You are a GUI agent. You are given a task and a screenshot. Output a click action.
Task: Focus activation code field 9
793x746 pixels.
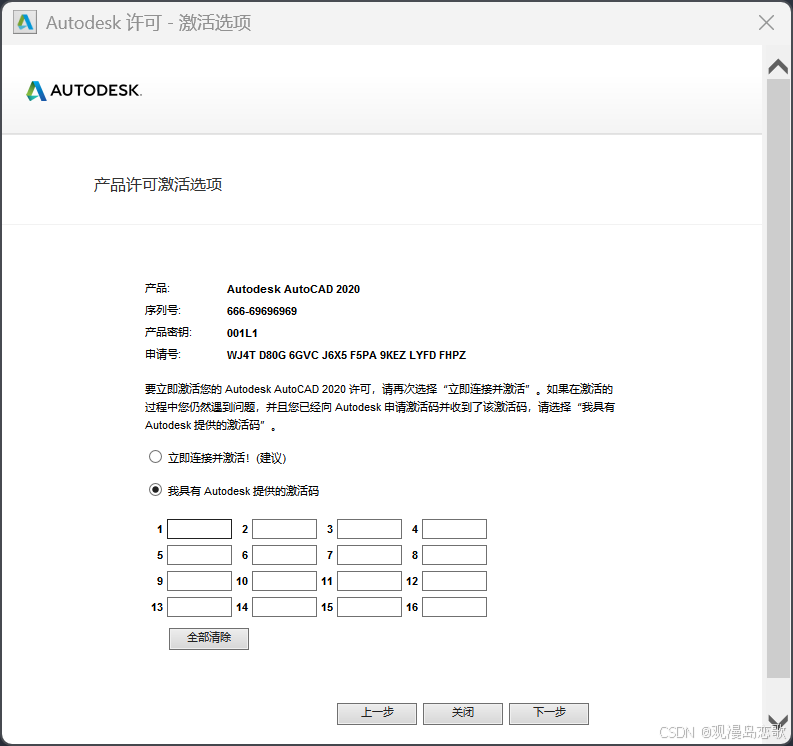199,581
